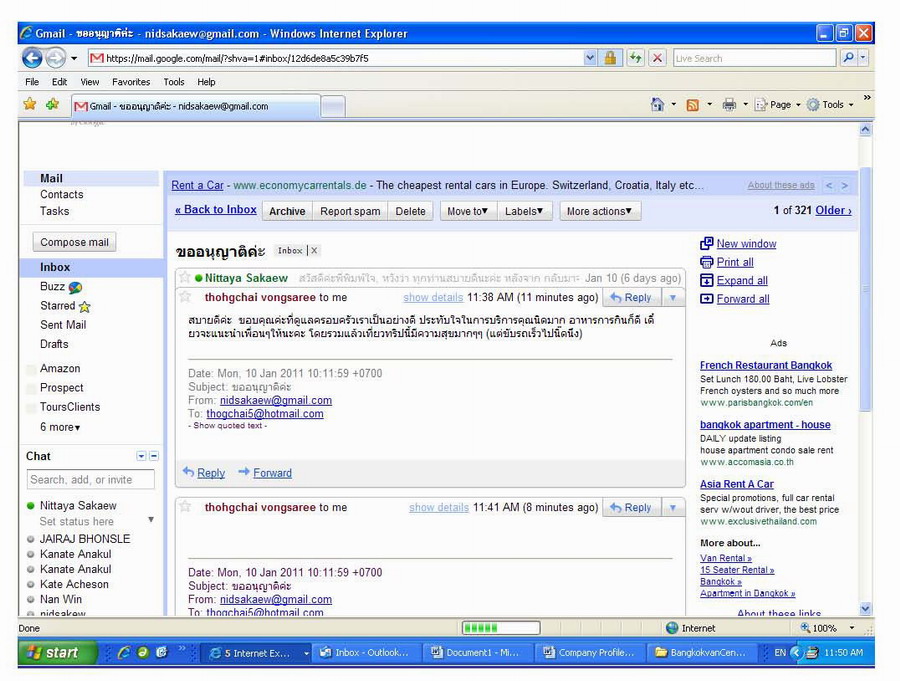
Task: Star the 11:41 AM thohgchai message
Action: [x=185, y=507]
